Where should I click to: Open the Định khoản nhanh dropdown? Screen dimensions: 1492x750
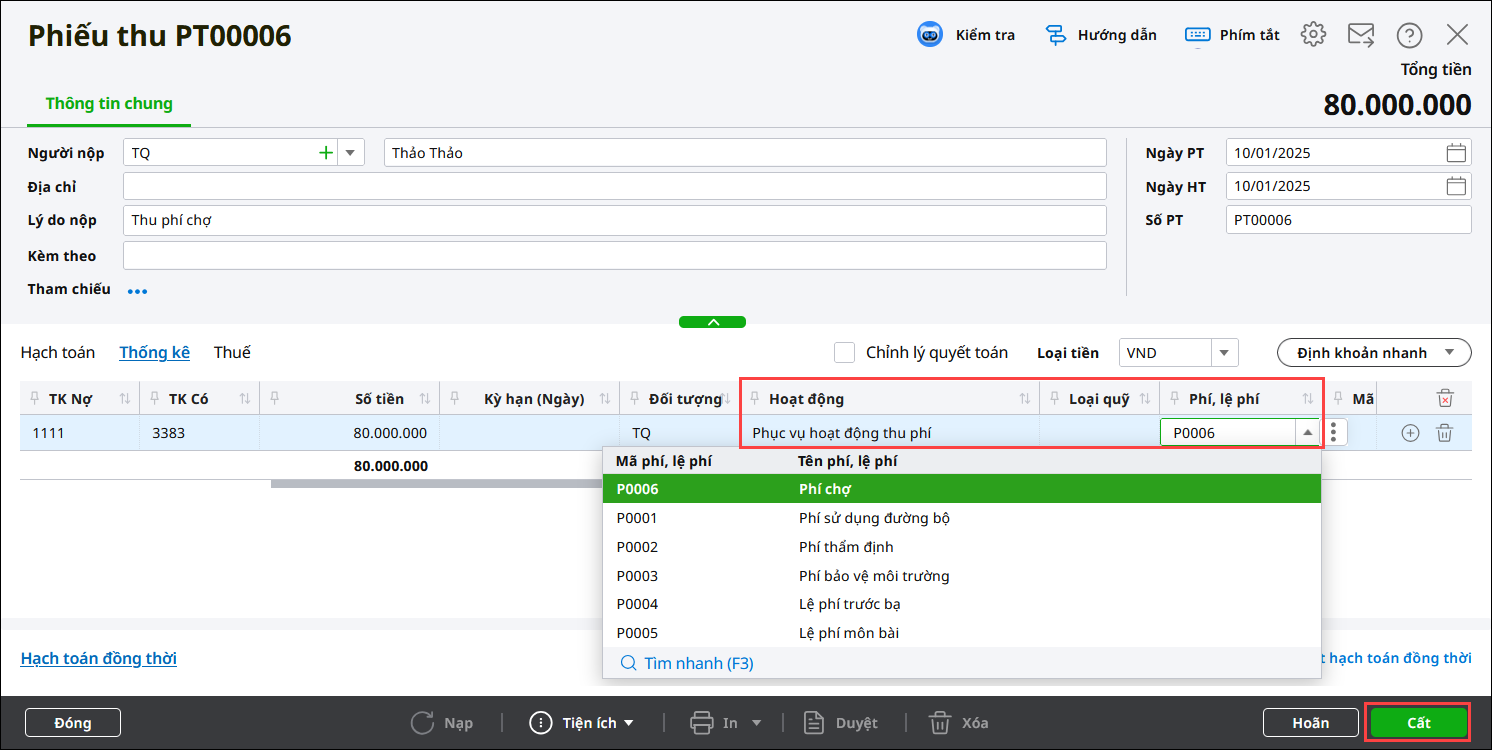pos(1373,352)
